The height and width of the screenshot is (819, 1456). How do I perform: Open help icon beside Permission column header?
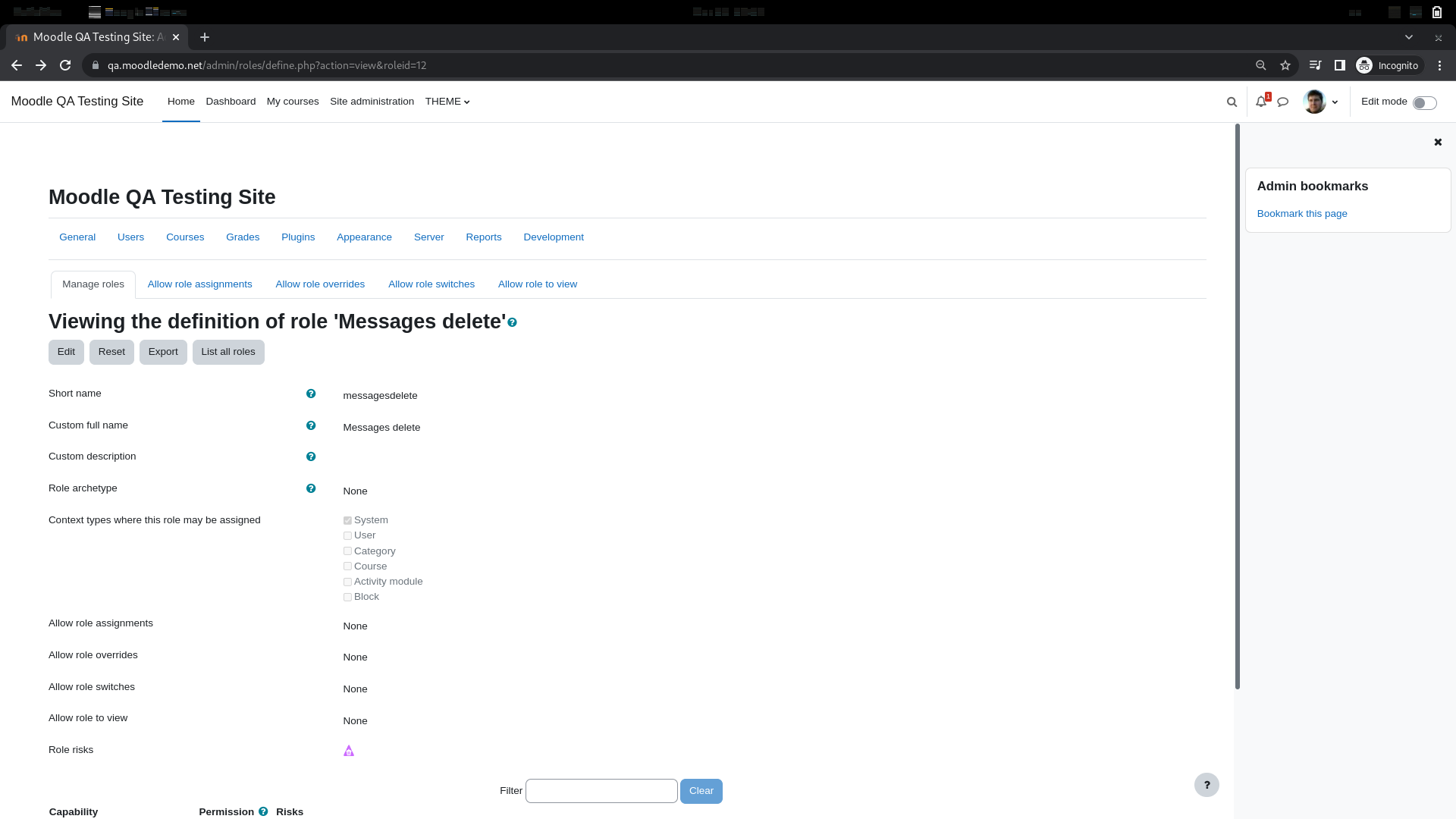tap(263, 811)
